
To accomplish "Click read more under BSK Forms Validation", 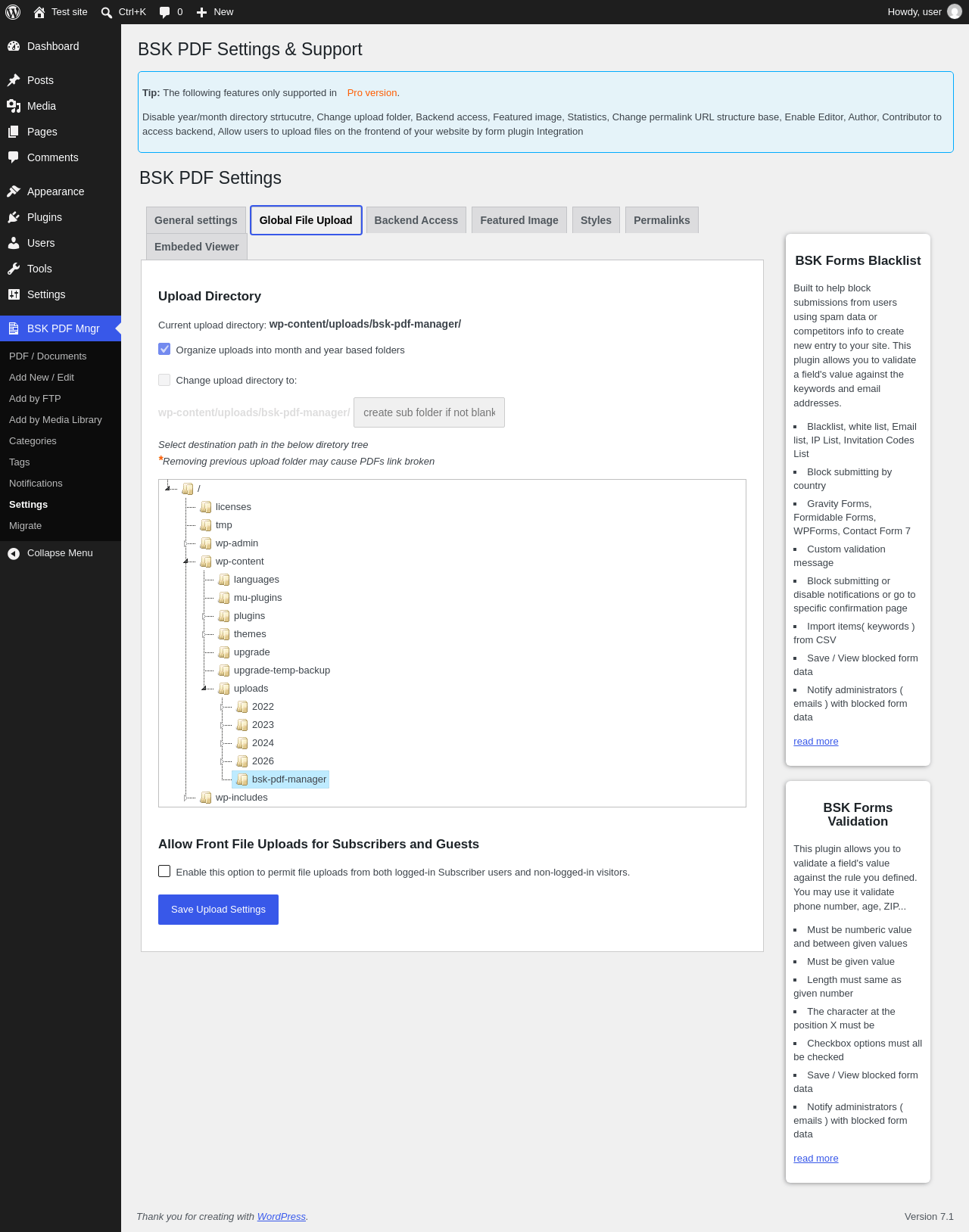I will pos(816,1159).
